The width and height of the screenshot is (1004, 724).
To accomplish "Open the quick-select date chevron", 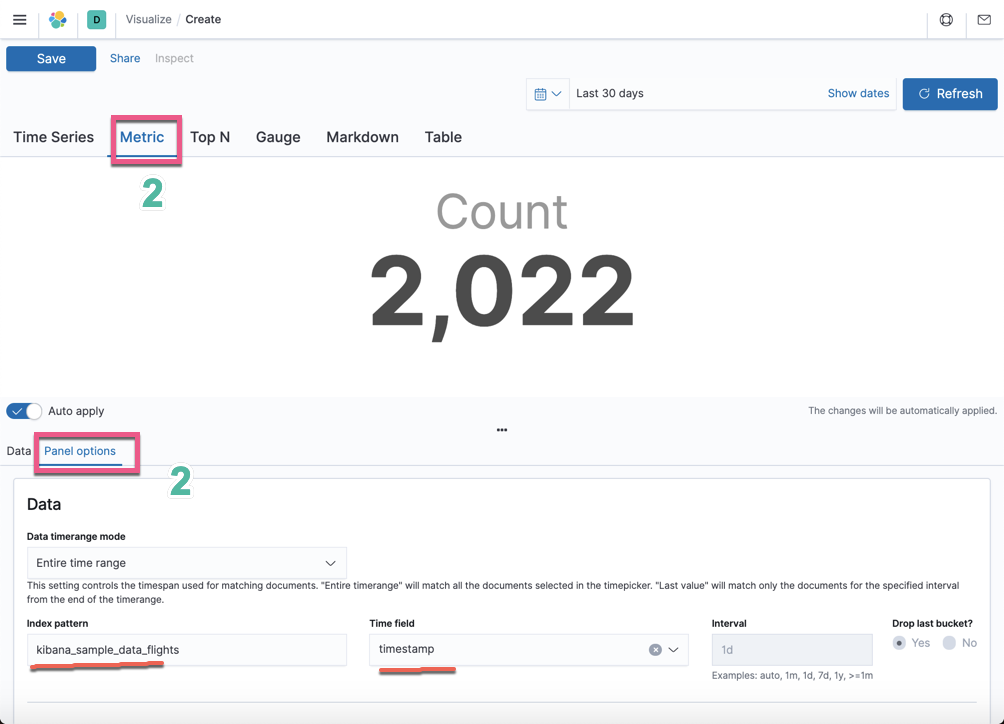I will [x=553, y=93].
